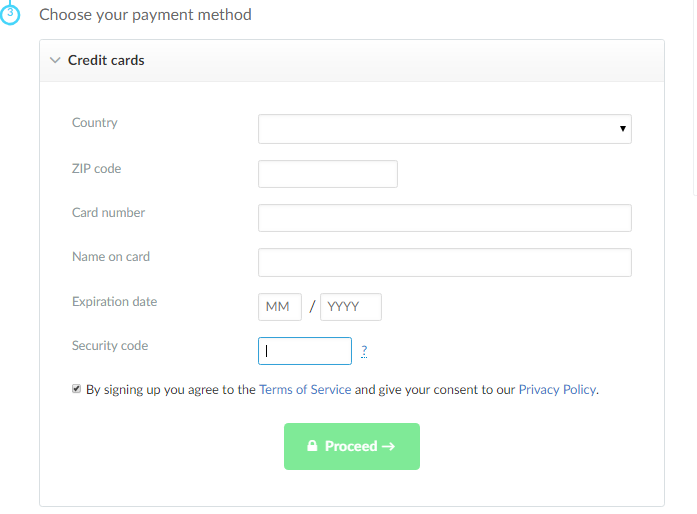Click the Security code label
This screenshot has height=514, width=697.
[110, 345]
